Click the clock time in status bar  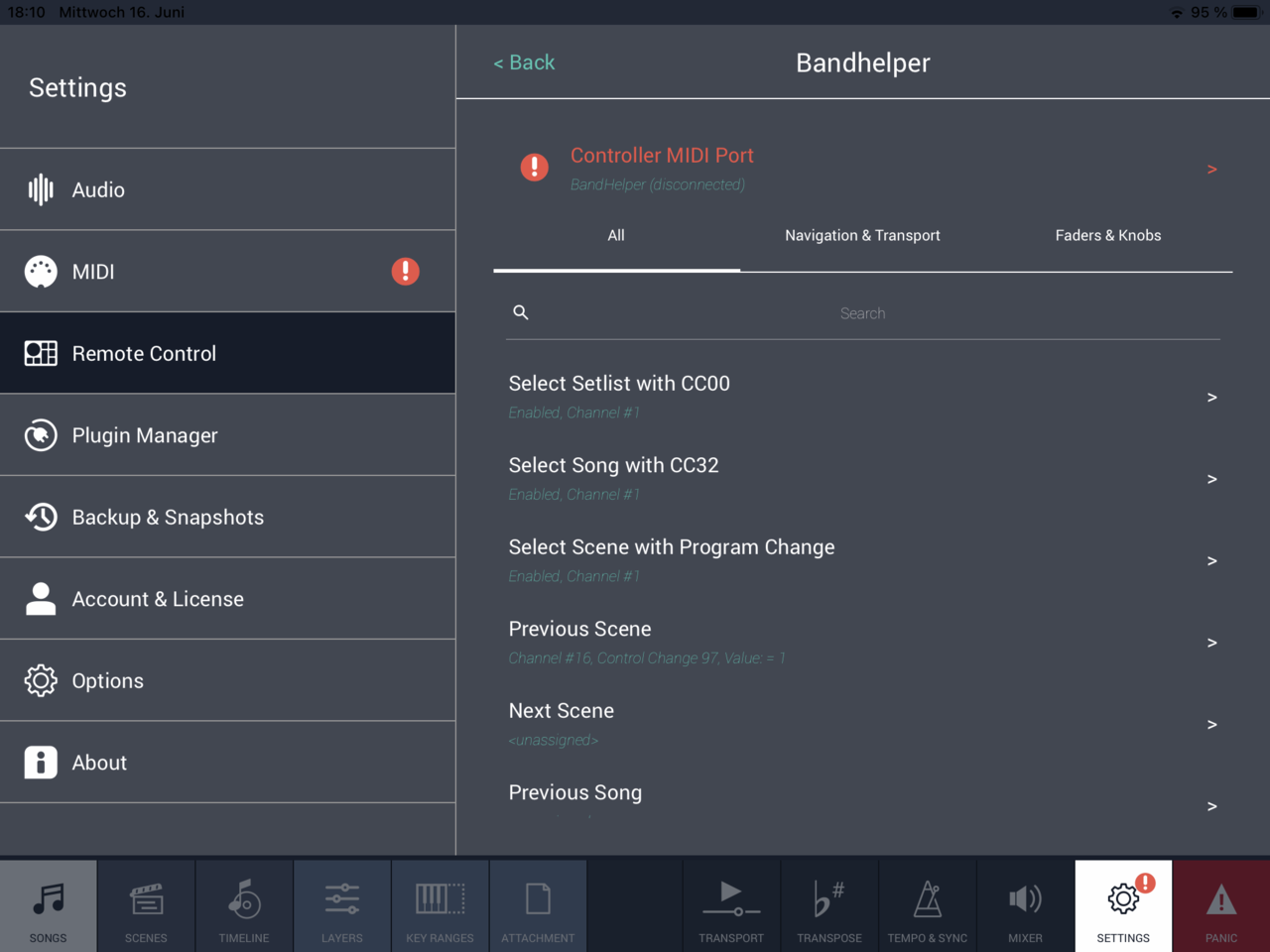click(x=26, y=12)
